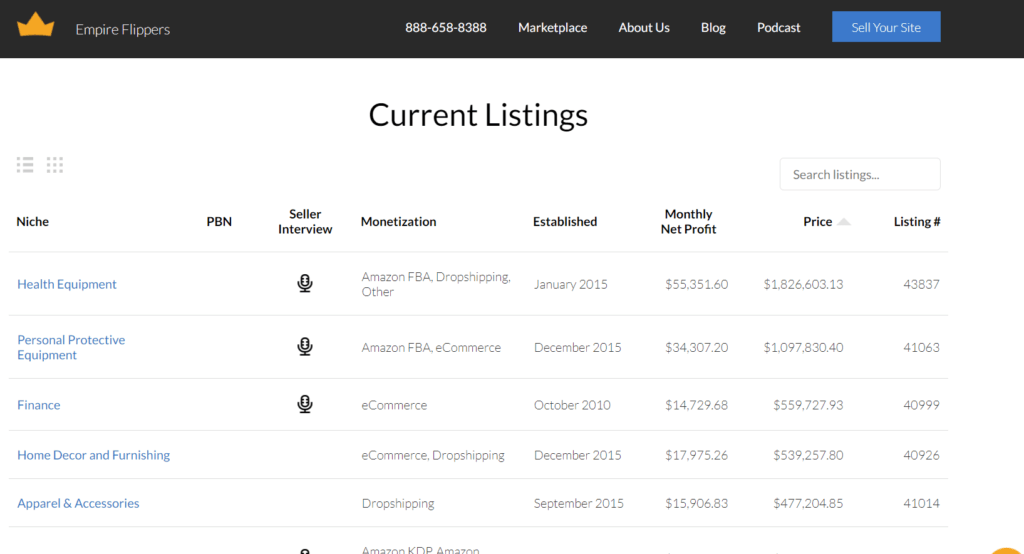The width and height of the screenshot is (1024, 554).
Task: Sort by Listing # column header
Action: coord(917,221)
